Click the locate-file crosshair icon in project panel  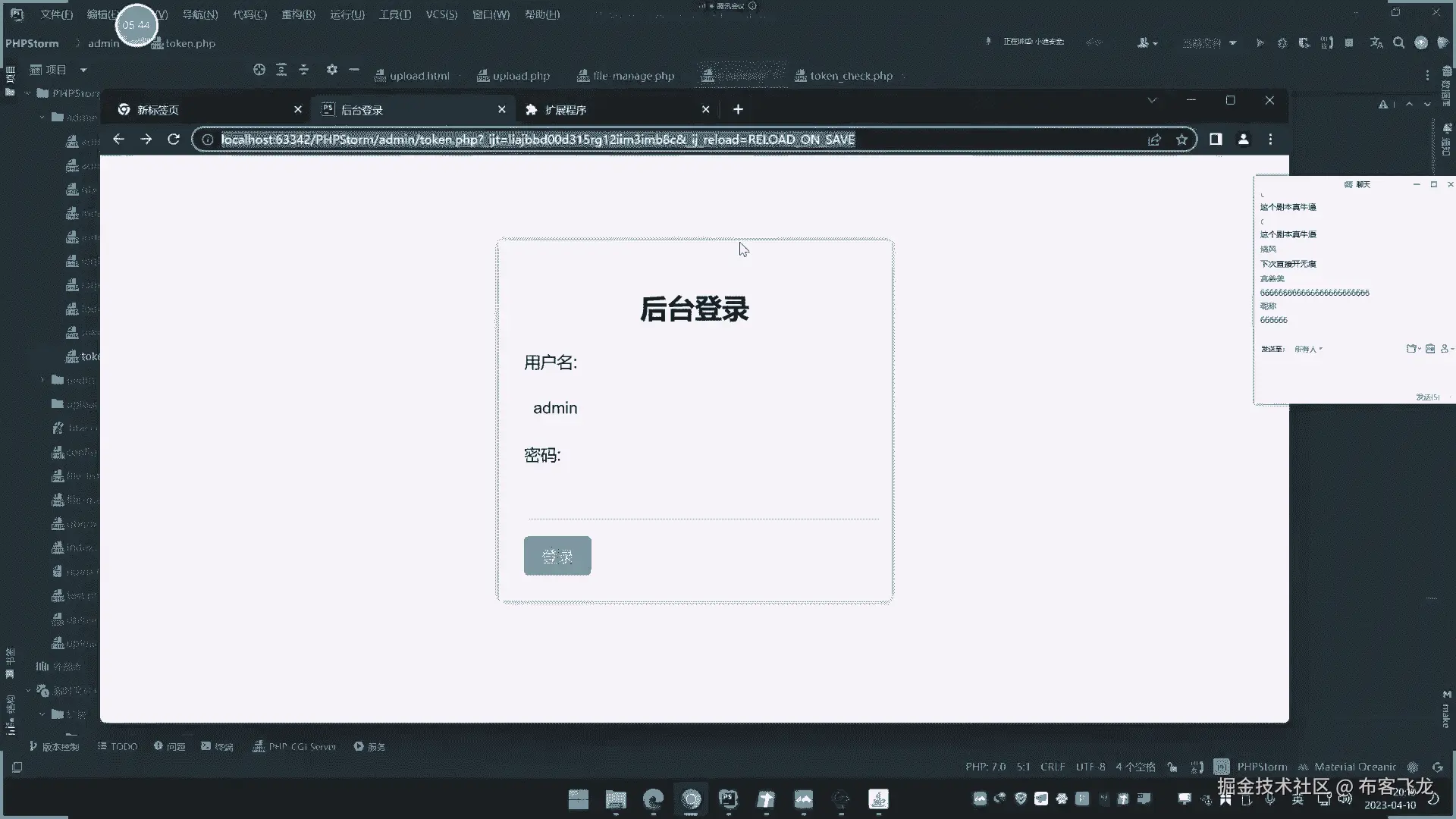click(259, 70)
